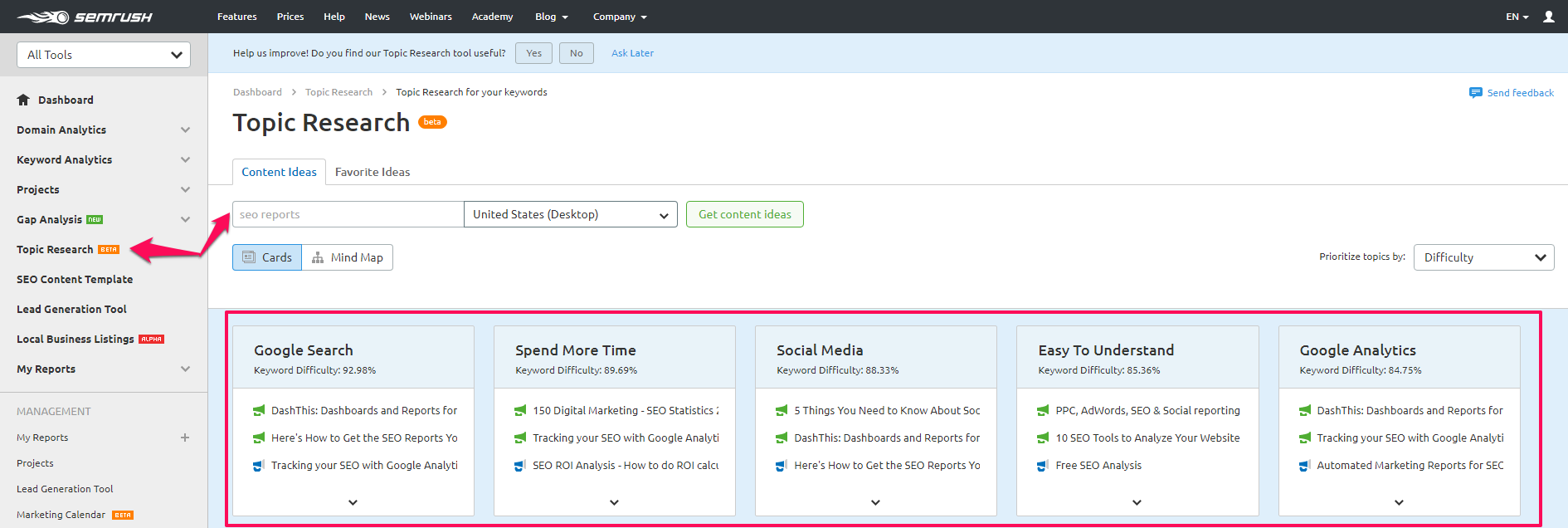The height and width of the screenshot is (528, 1568).
Task: Expand the Google Analytics card
Action: [1399, 502]
